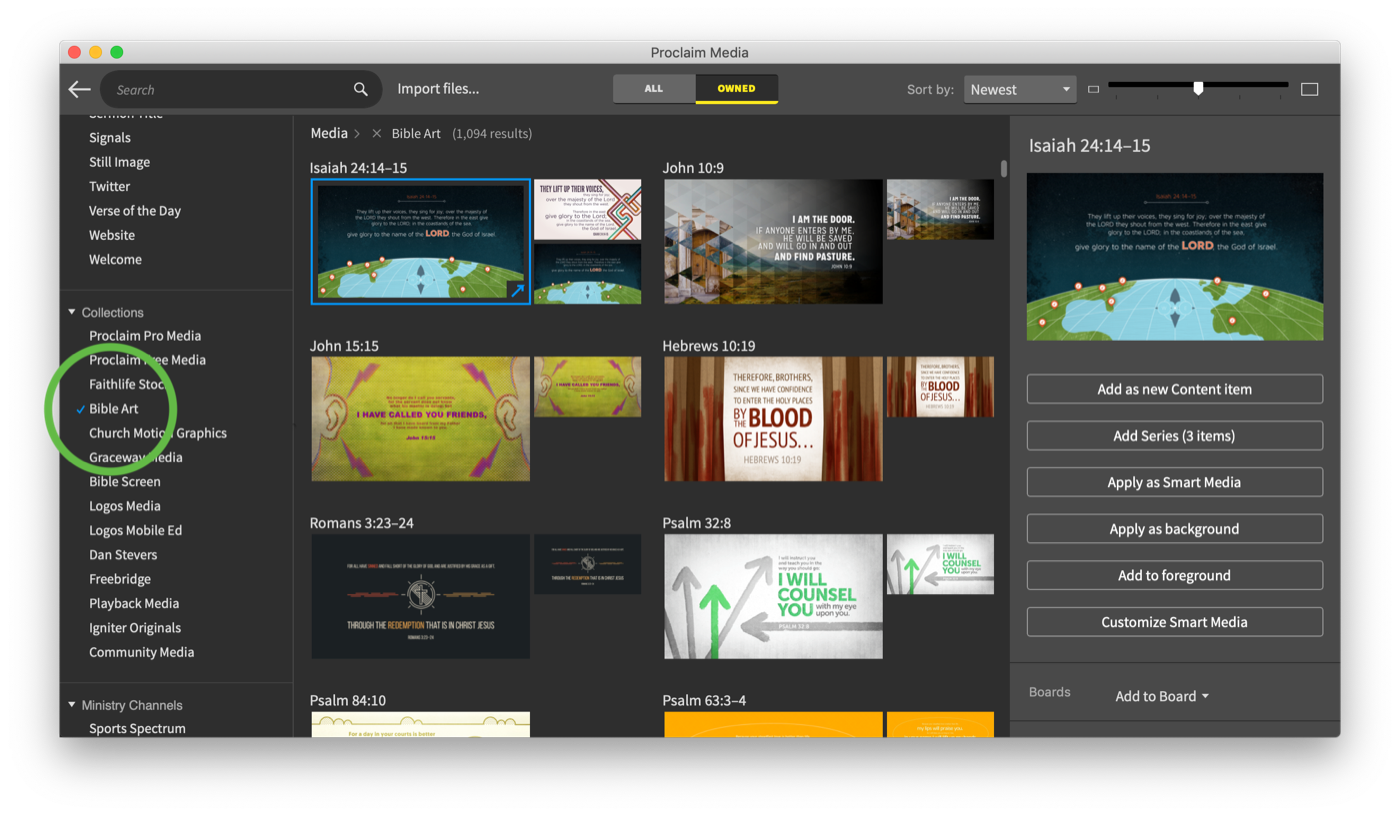This screenshot has width=1400, height=816.
Task: Click the large thumbnail size icon
Action: point(1309,89)
